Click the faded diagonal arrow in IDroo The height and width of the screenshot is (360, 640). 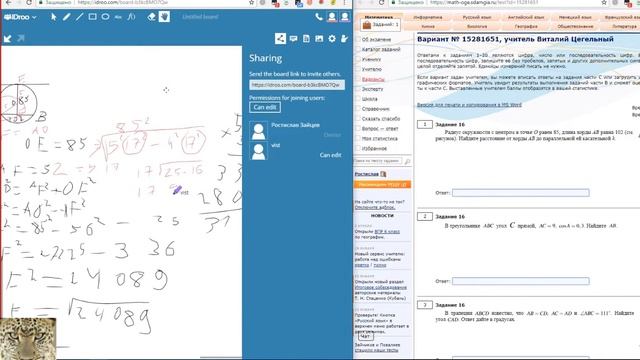pos(21,38)
